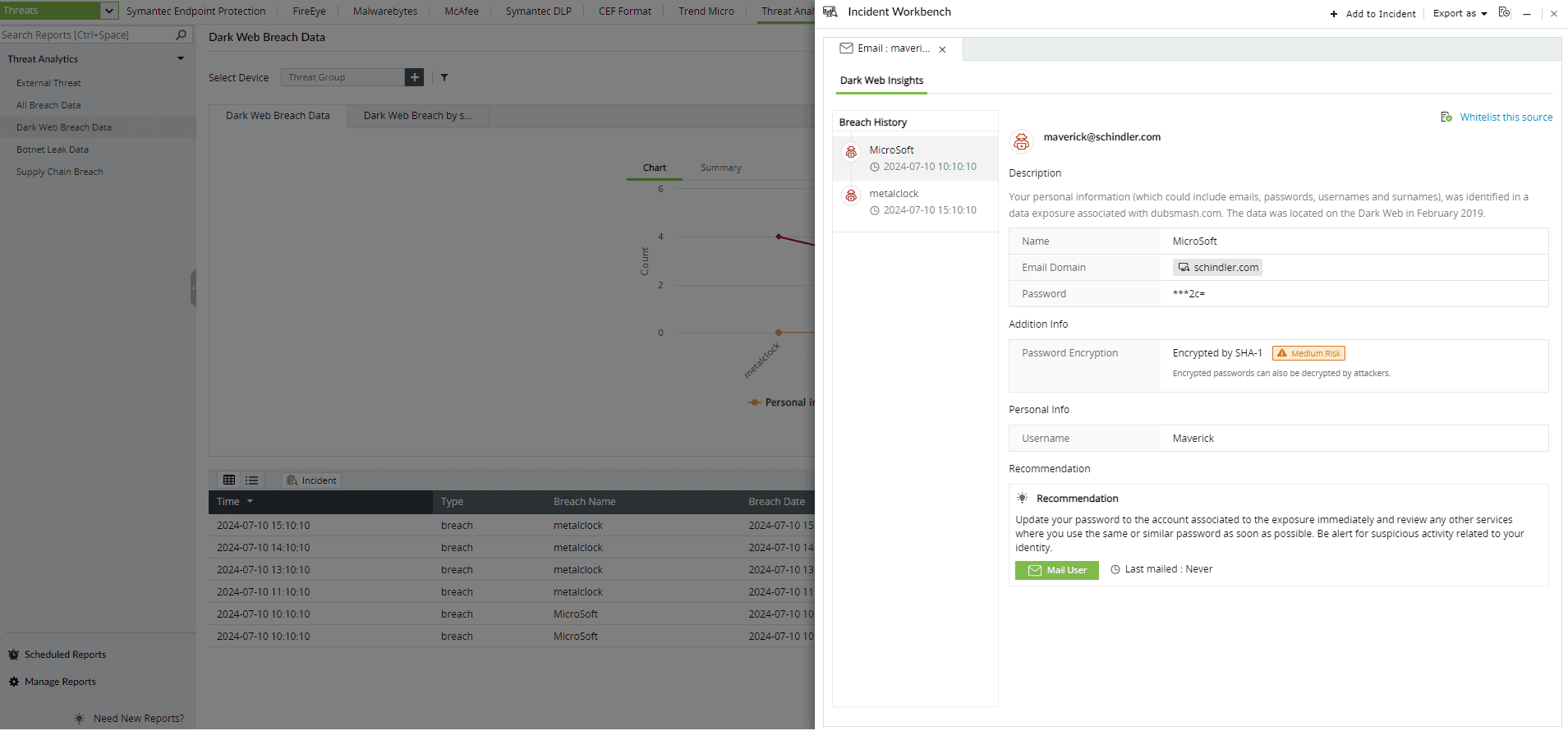Open the Export as dropdown

pyautogui.click(x=1460, y=13)
